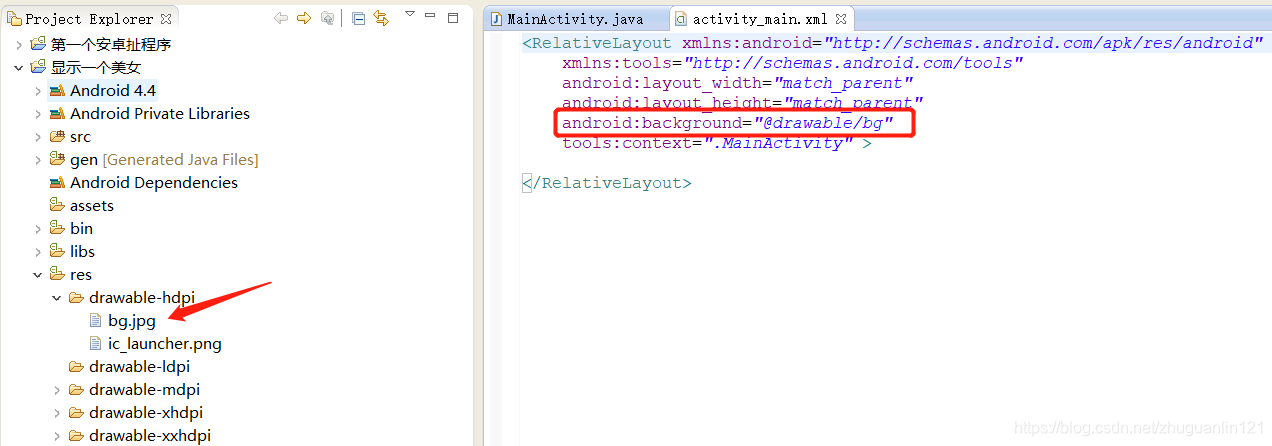The height and width of the screenshot is (446, 1272).
Task: Click the src source folder icon
Action: (57, 136)
